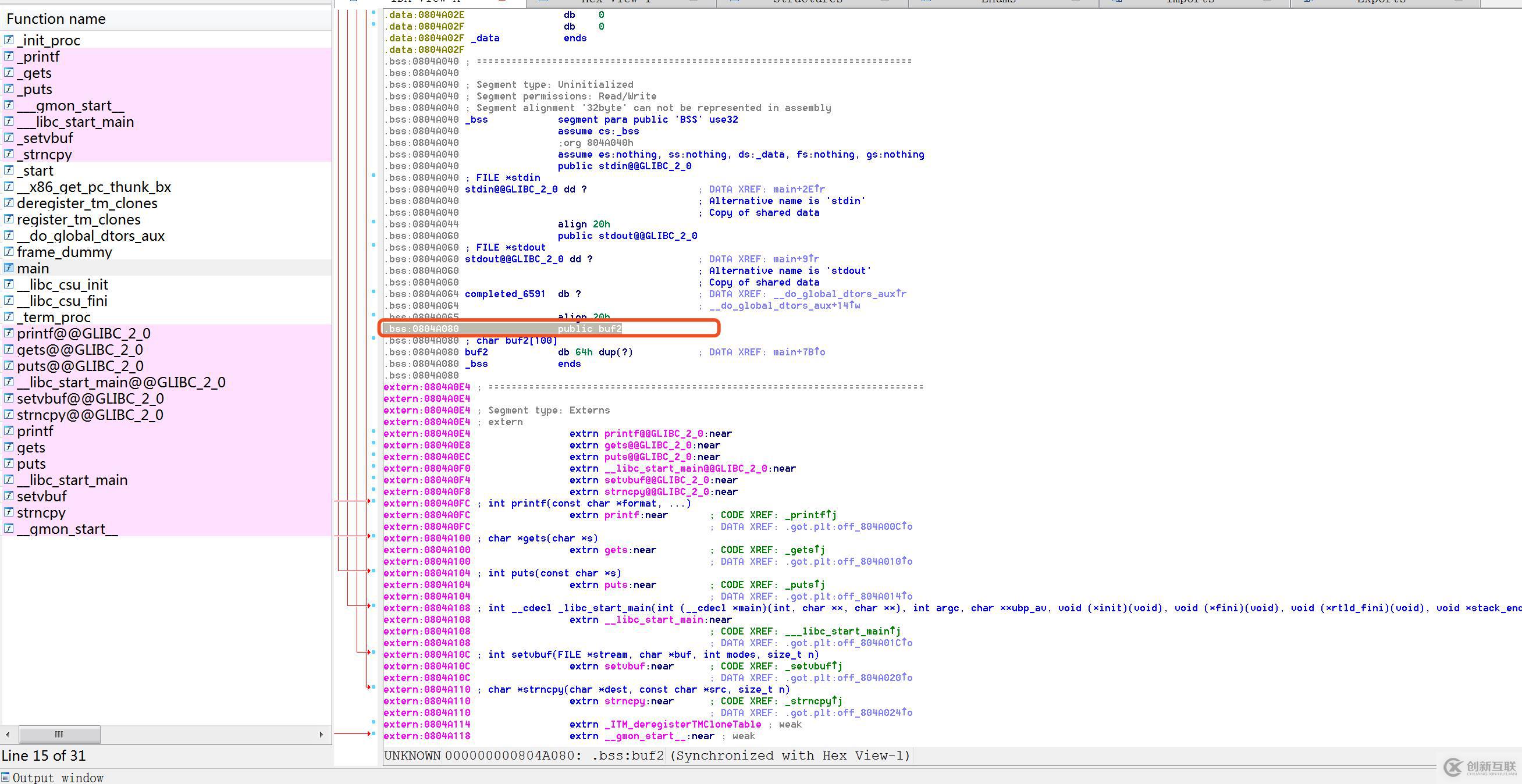Click the icon beside puts@@GLIBC_2_0 in functions list
Screen dimensions: 1522x784
click(x=9, y=366)
